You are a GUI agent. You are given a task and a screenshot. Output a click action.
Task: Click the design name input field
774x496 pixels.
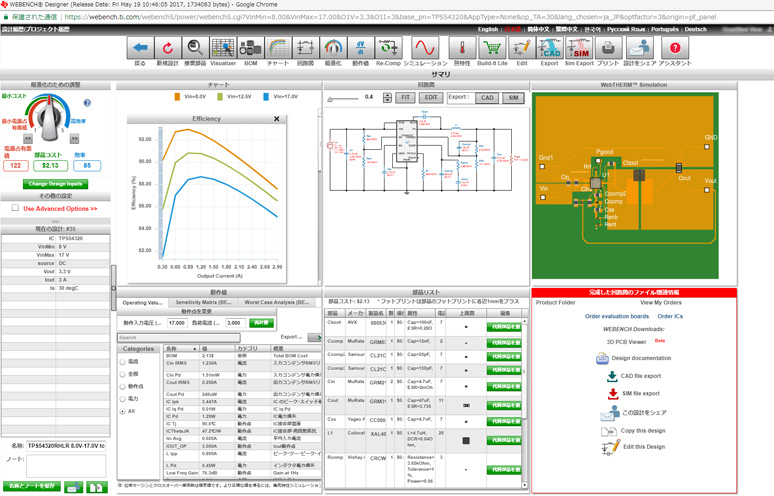66,446
